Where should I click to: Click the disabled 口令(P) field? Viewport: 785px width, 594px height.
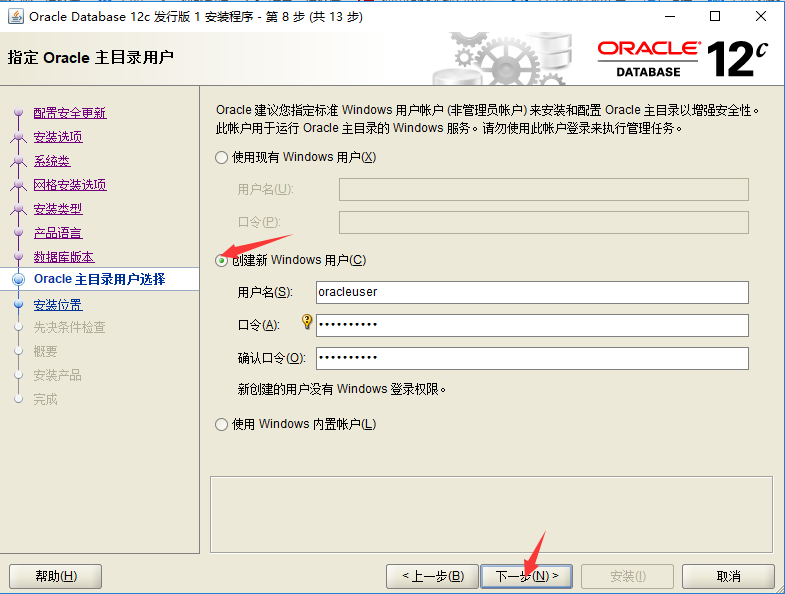tap(544, 222)
